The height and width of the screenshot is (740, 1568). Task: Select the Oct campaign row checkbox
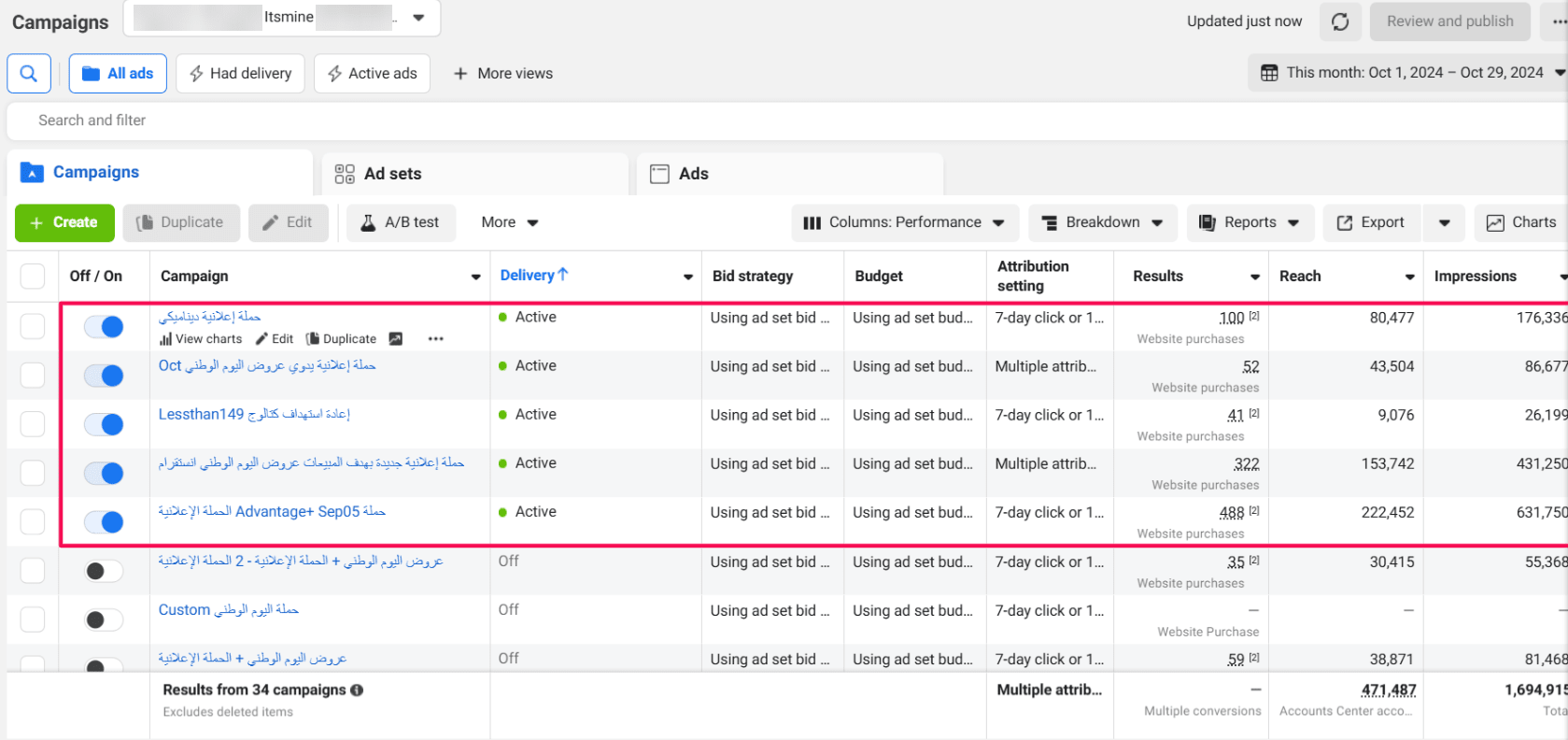tap(33, 375)
